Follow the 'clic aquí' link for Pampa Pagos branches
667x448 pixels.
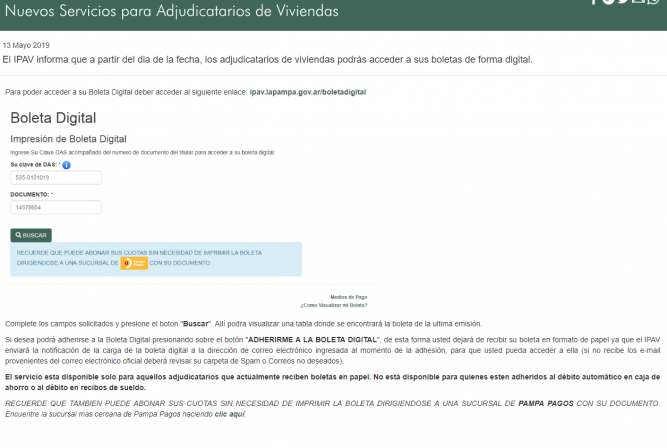pos(230,414)
